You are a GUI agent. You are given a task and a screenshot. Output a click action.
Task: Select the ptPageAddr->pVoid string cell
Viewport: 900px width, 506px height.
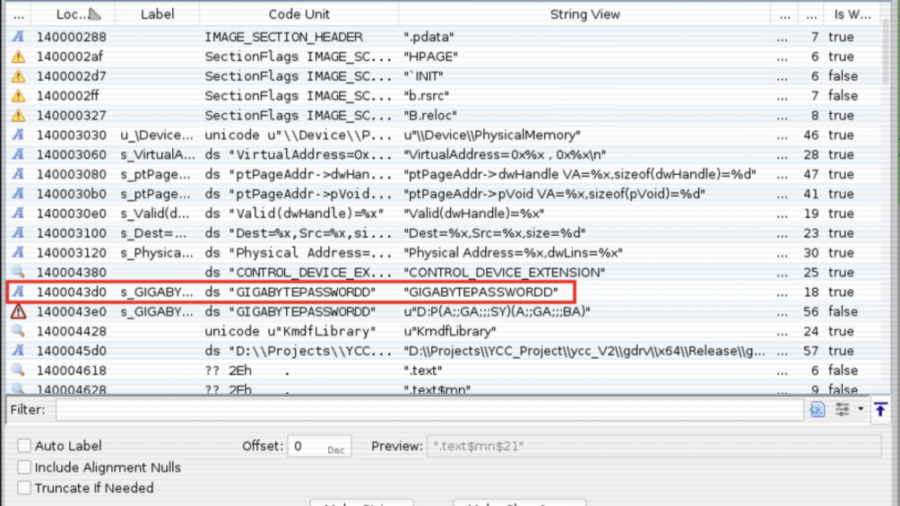(x=554, y=194)
